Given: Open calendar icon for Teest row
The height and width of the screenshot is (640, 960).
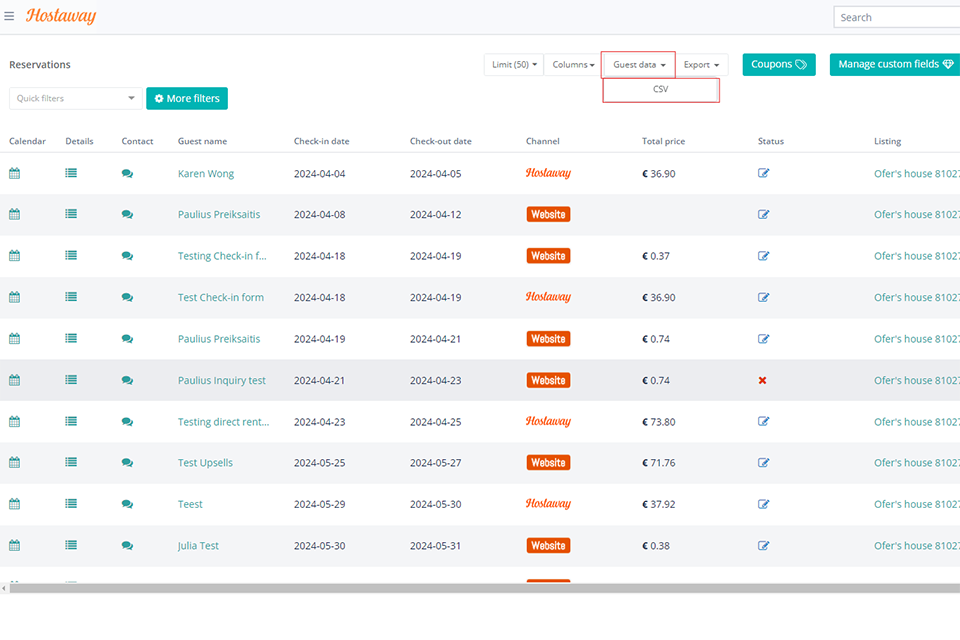Looking at the screenshot, I should [x=15, y=504].
